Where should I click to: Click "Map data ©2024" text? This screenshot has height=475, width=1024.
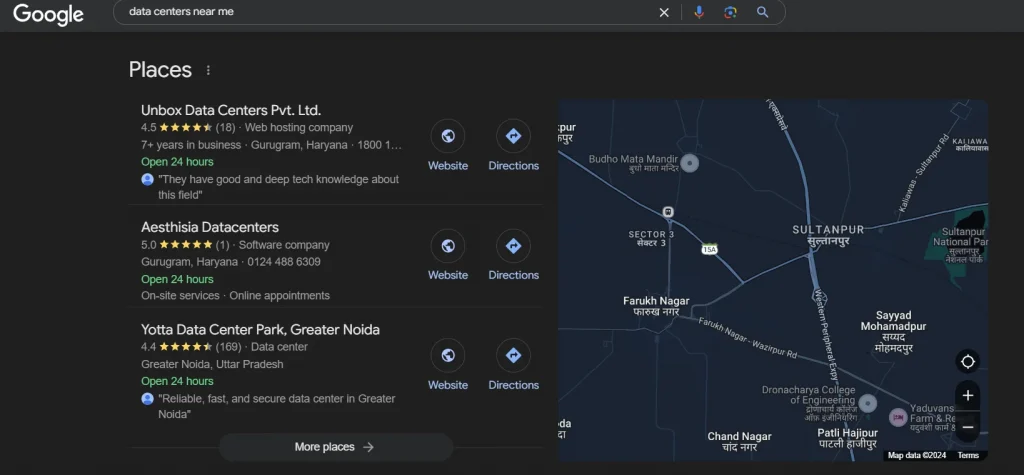(x=917, y=455)
